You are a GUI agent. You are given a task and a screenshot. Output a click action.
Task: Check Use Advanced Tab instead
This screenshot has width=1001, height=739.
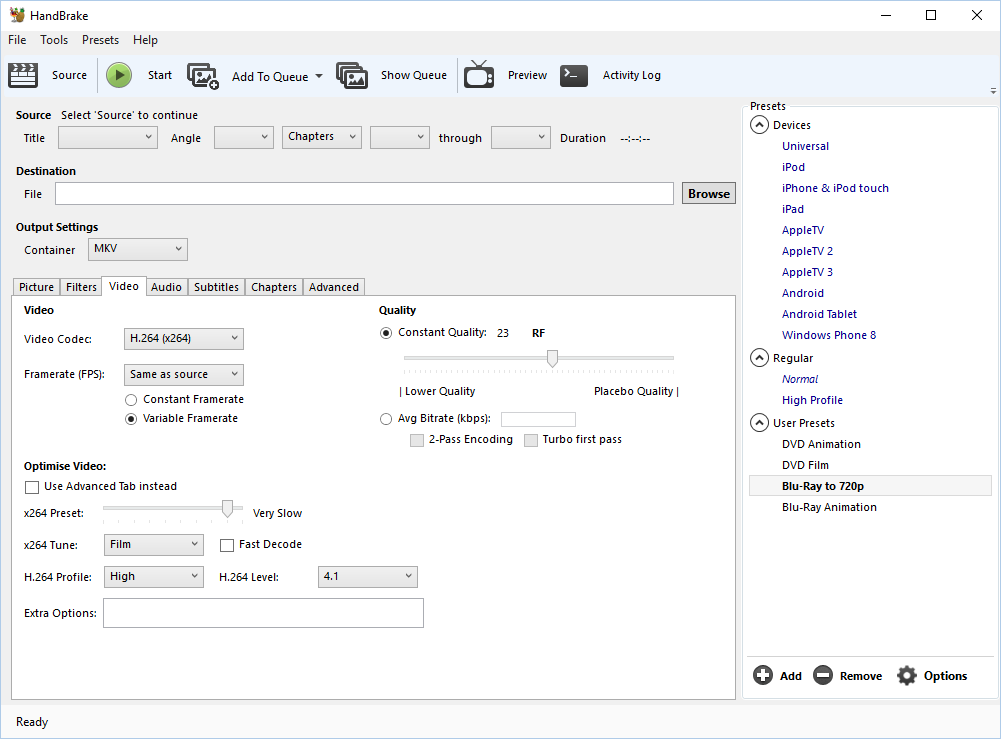(32, 487)
